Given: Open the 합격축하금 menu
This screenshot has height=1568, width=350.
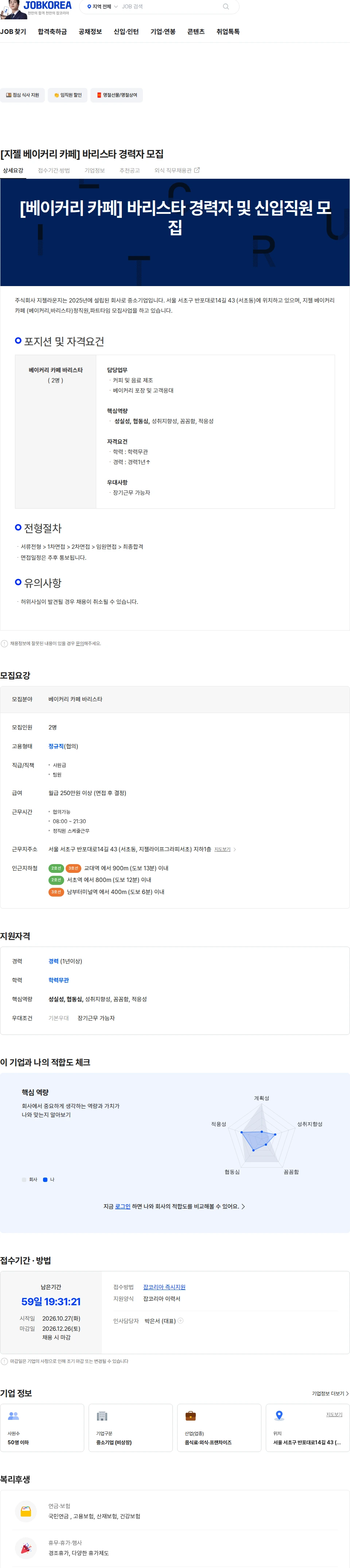Looking at the screenshot, I should tap(52, 32).
